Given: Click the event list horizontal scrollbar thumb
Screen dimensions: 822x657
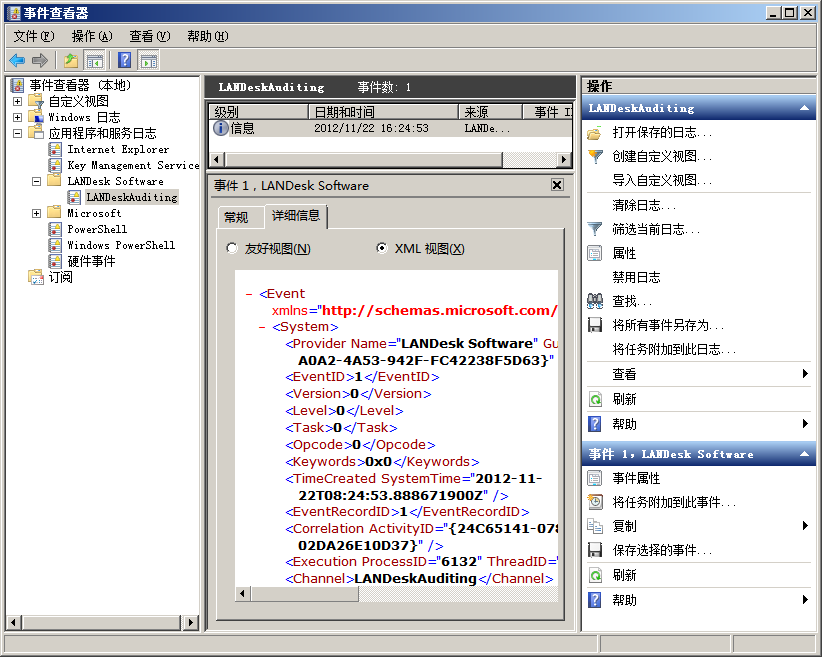Looking at the screenshot, I should click(364, 159).
